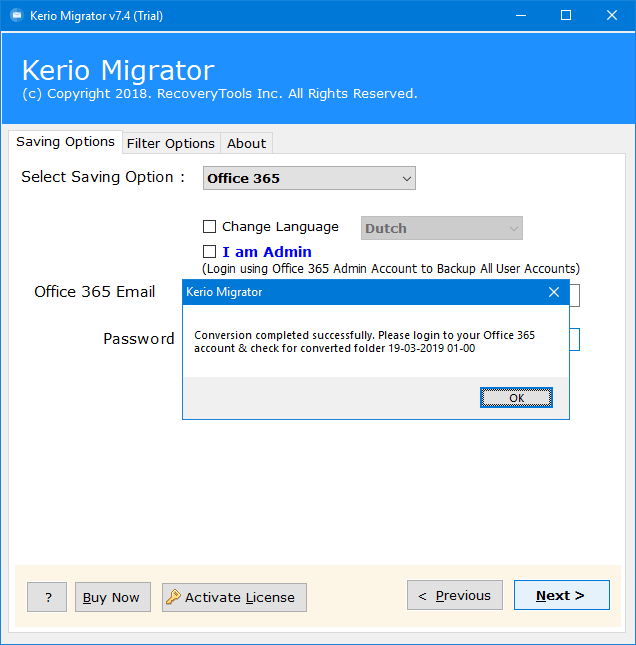Minimize the Kerio Migrator window
Image resolution: width=636 pixels, height=645 pixels.
pos(521,16)
